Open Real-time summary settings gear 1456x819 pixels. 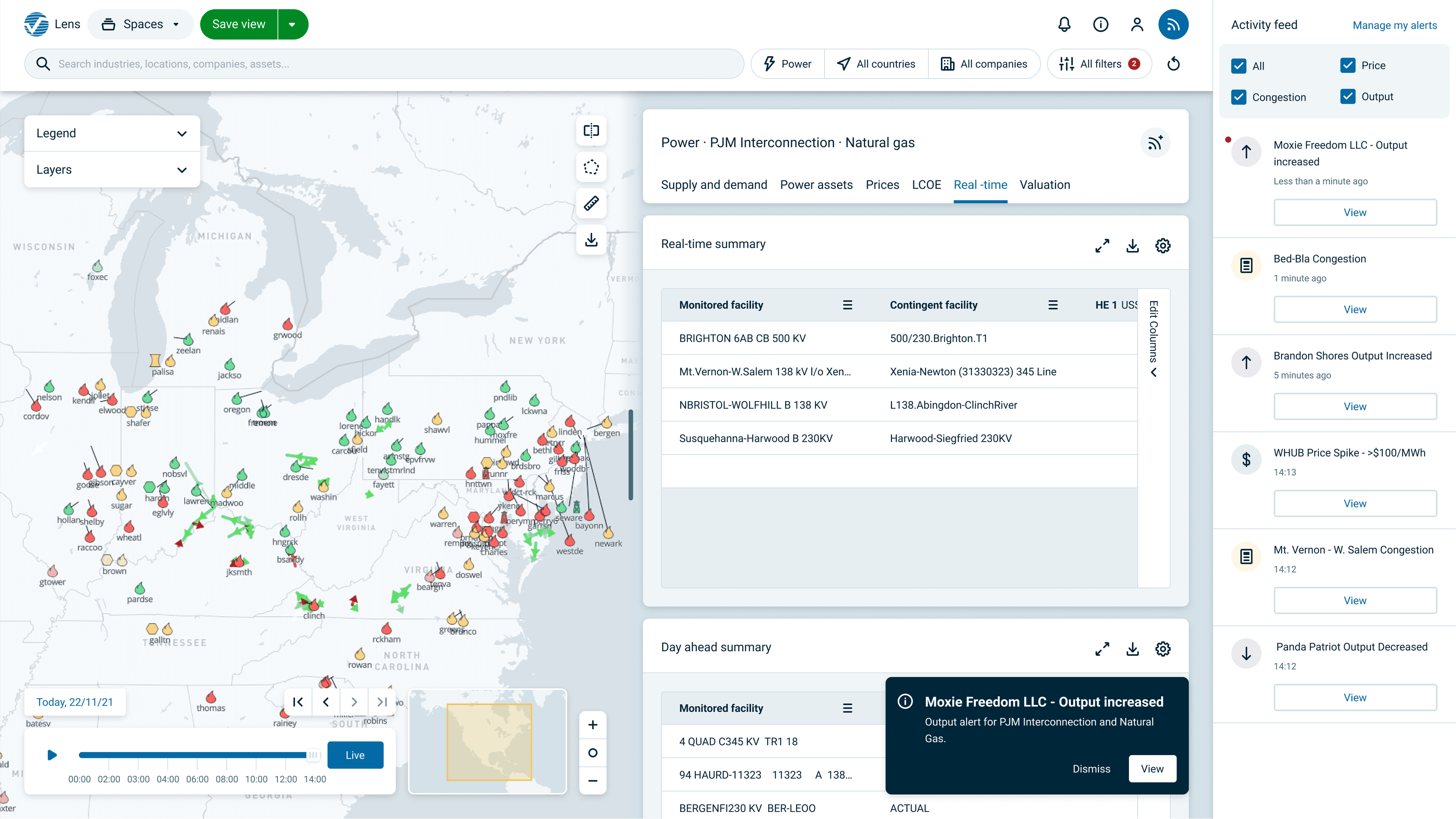pos(1163,246)
